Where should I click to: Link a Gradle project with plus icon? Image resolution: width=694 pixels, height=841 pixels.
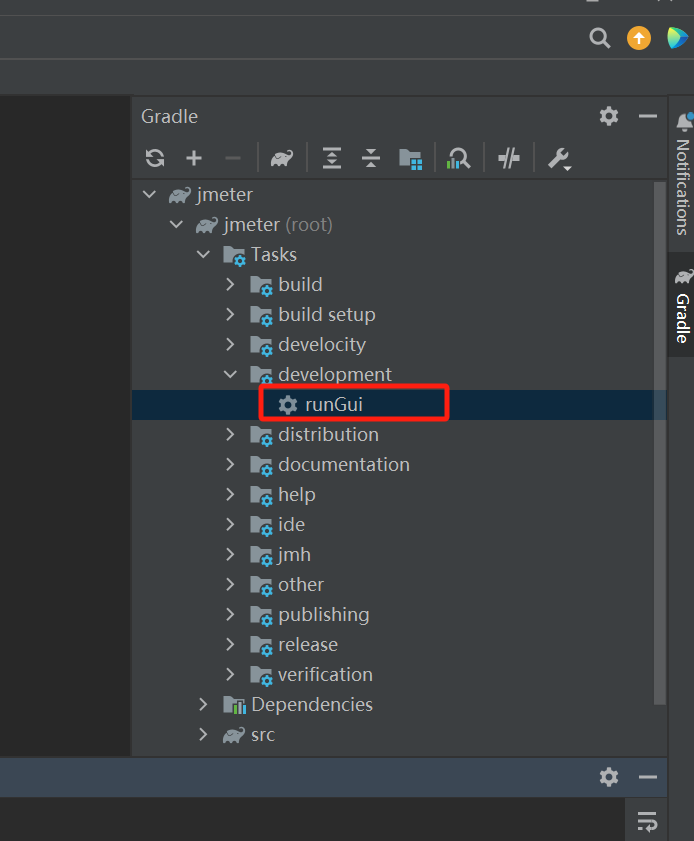coord(194,158)
